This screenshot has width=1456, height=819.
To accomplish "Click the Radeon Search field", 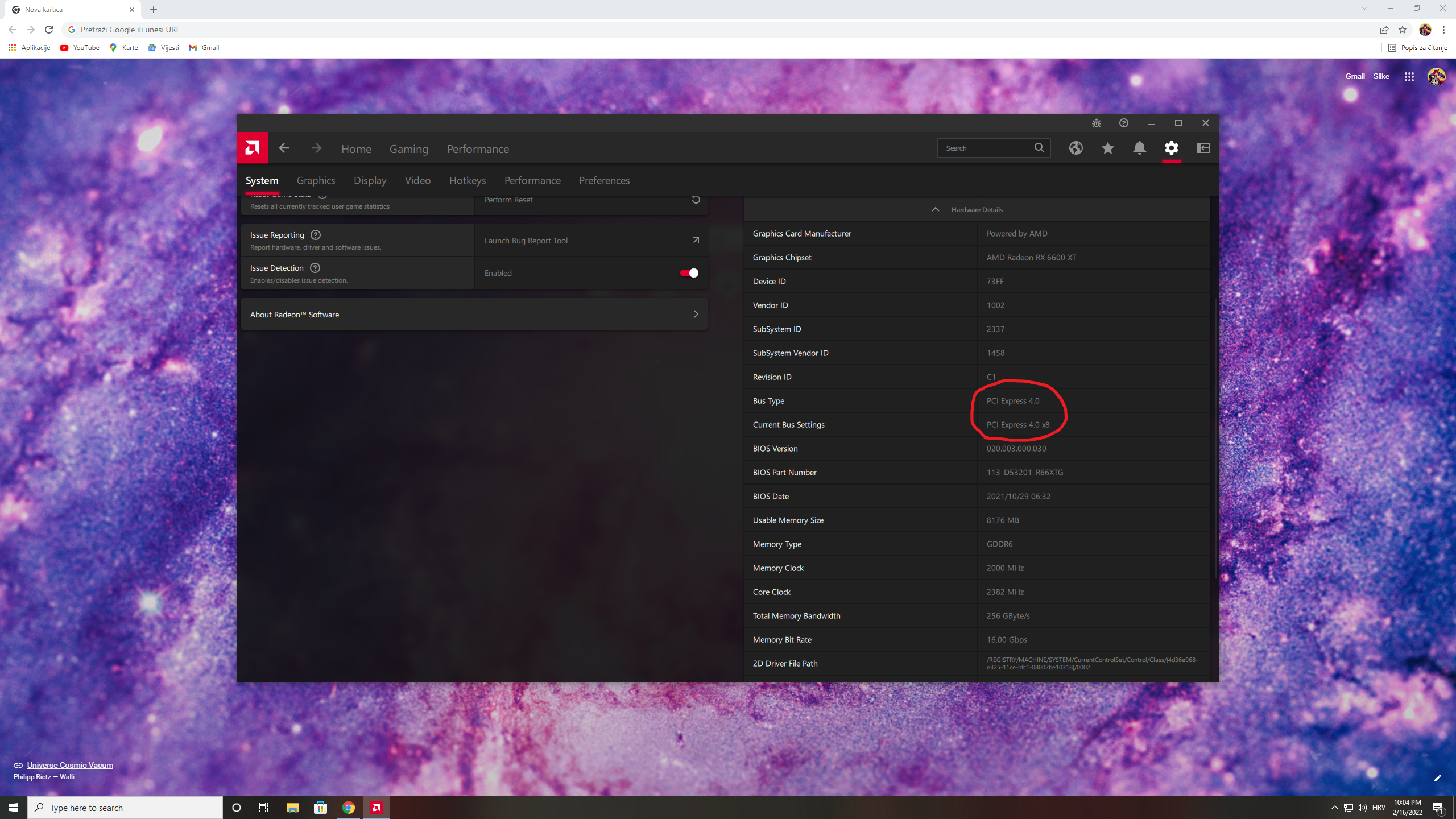I will coord(987,148).
